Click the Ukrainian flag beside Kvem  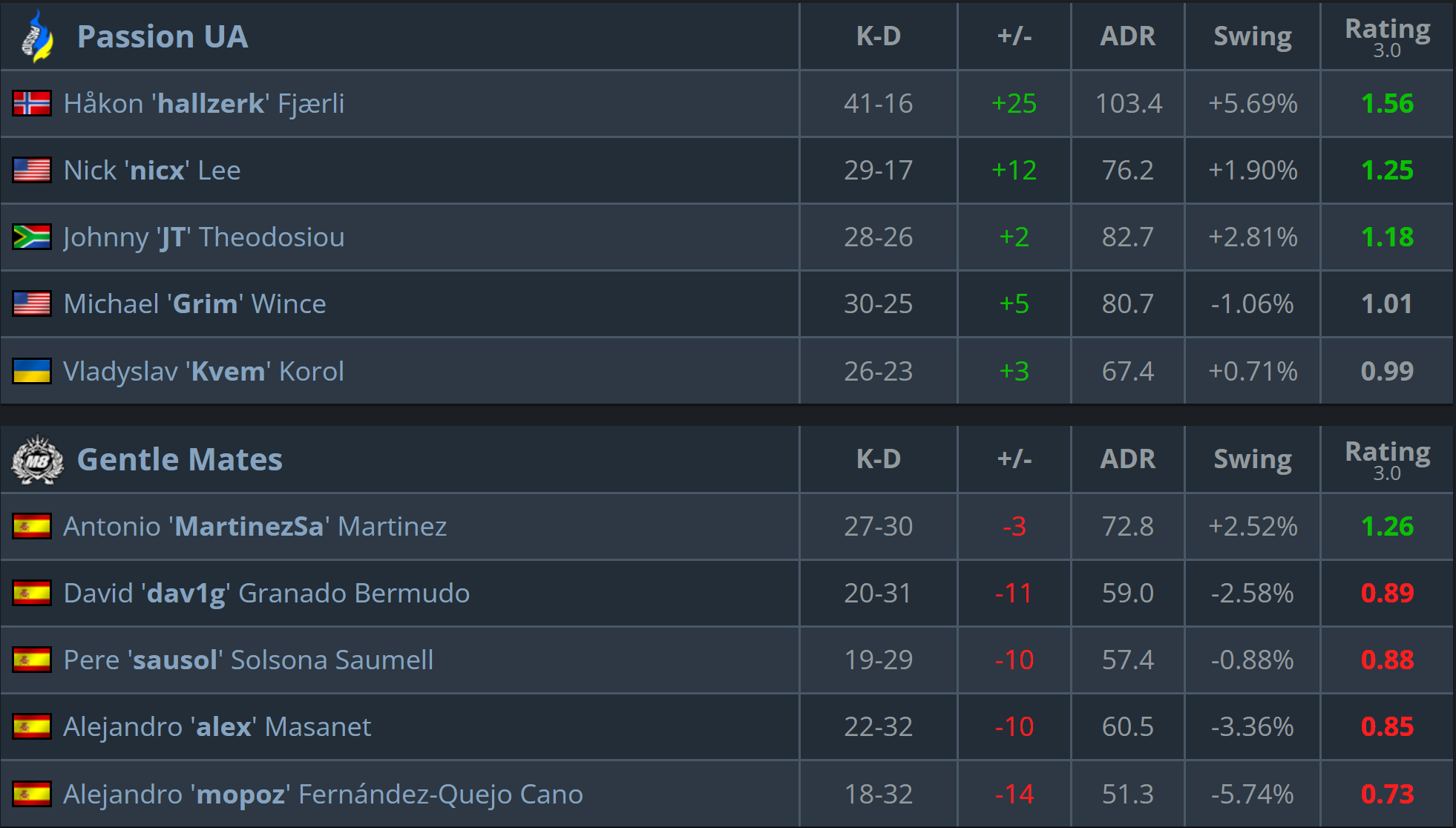pyautogui.click(x=32, y=371)
